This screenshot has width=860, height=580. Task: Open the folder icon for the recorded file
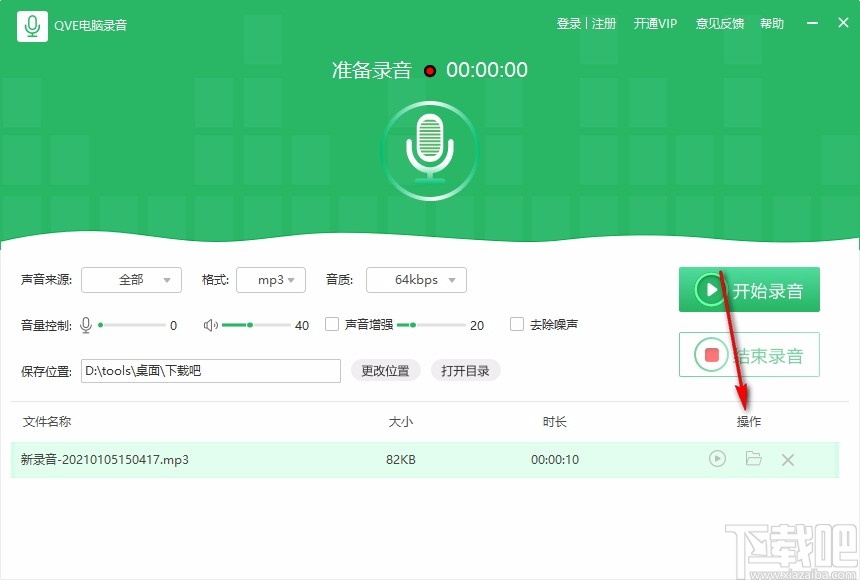[753, 458]
